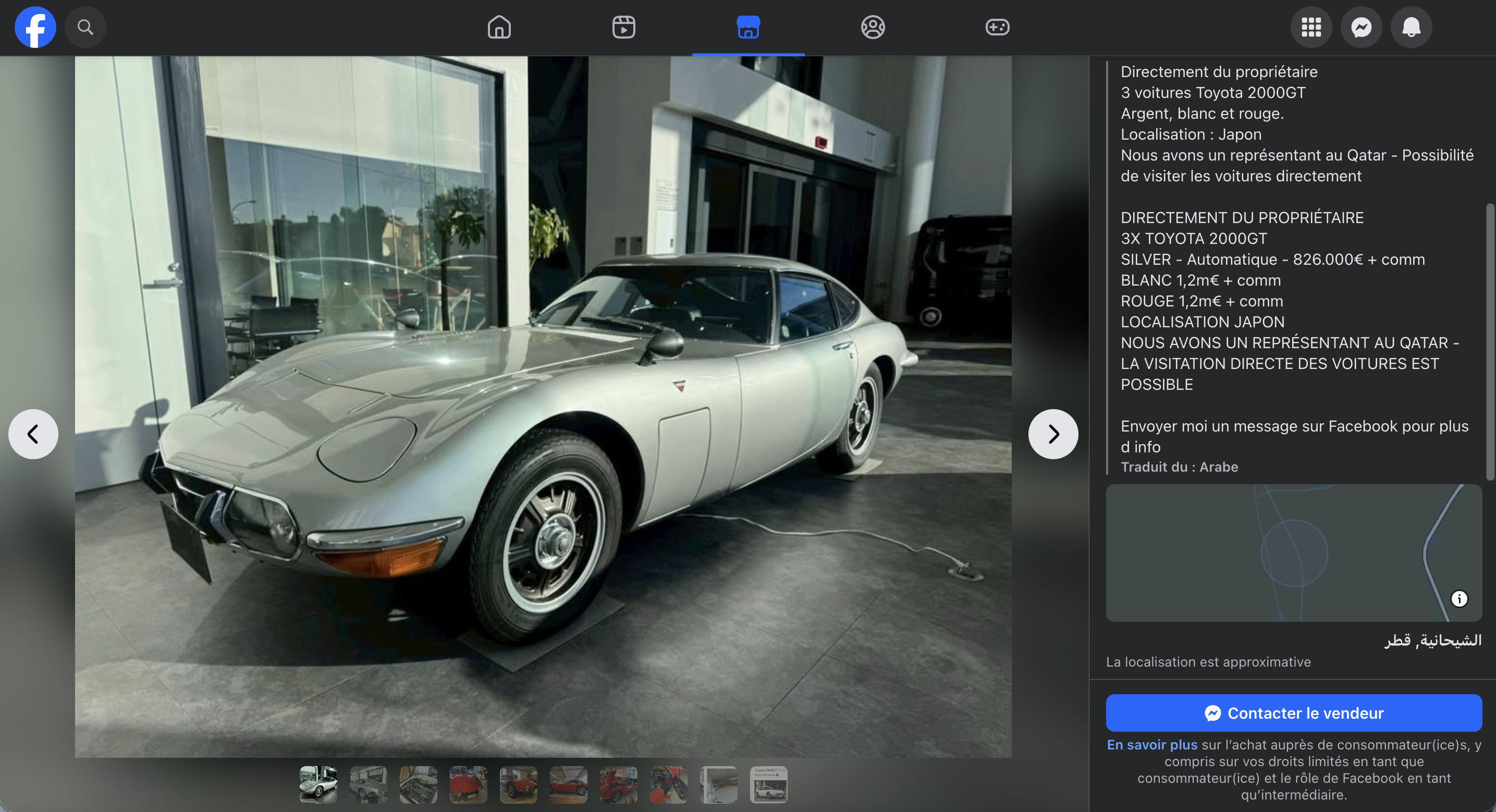Screen dimensions: 1496x812
Task: Open the notifications bell
Action: 1411,27
